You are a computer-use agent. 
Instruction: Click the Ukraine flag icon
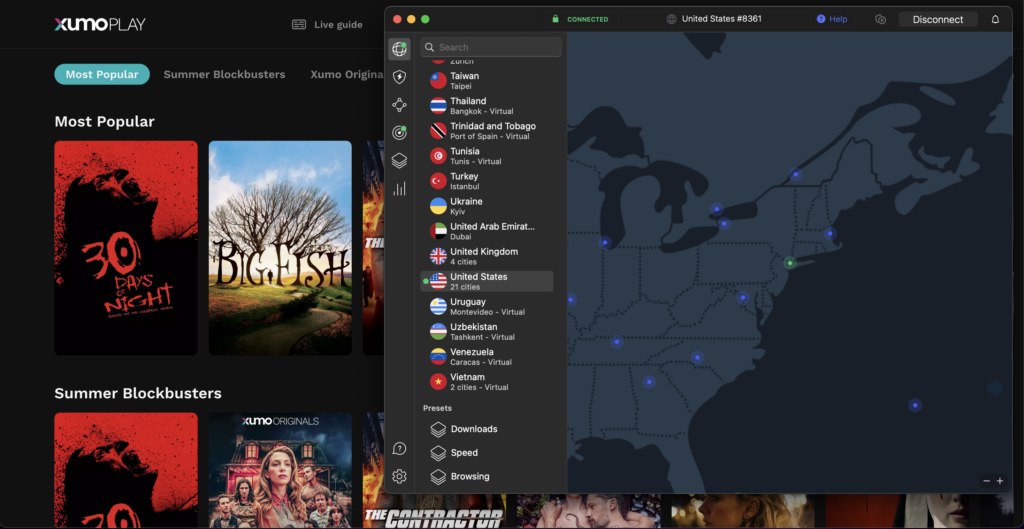[438, 206]
